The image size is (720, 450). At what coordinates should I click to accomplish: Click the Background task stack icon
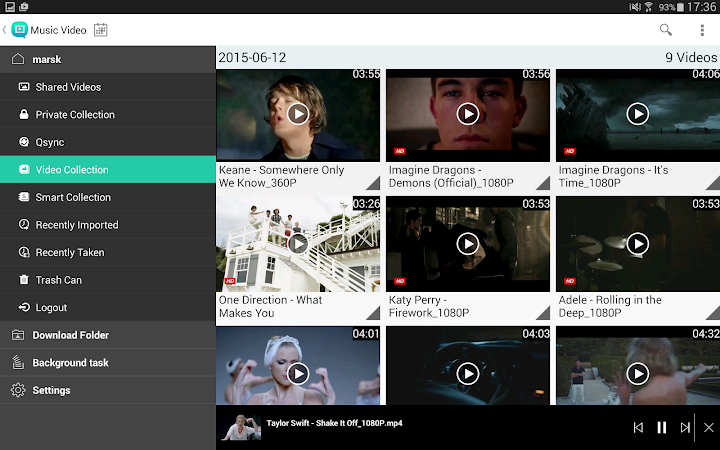click(18, 362)
